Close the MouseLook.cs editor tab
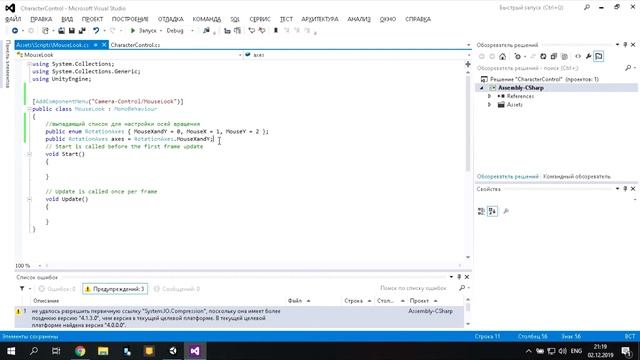Screen dimensions: 640x360 104,45
